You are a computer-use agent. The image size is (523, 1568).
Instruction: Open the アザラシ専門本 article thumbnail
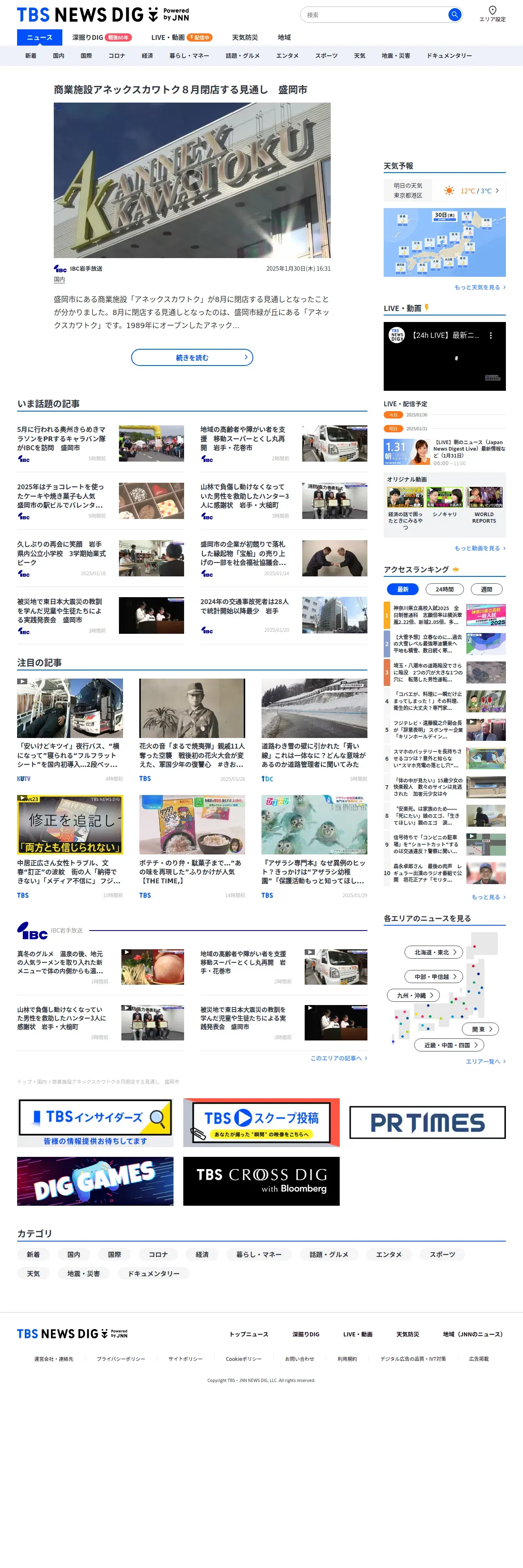click(x=314, y=824)
